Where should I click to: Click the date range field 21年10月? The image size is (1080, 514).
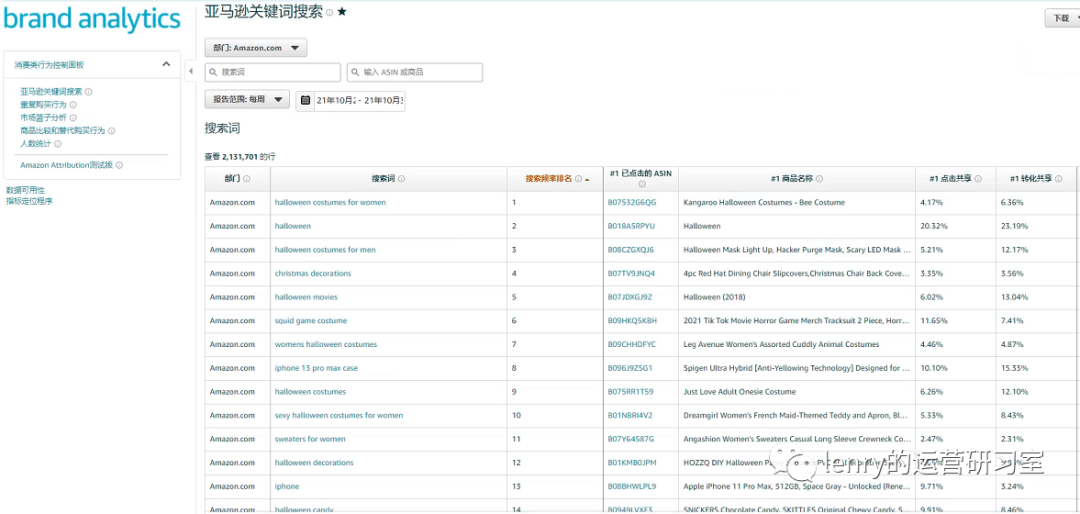(359, 100)
